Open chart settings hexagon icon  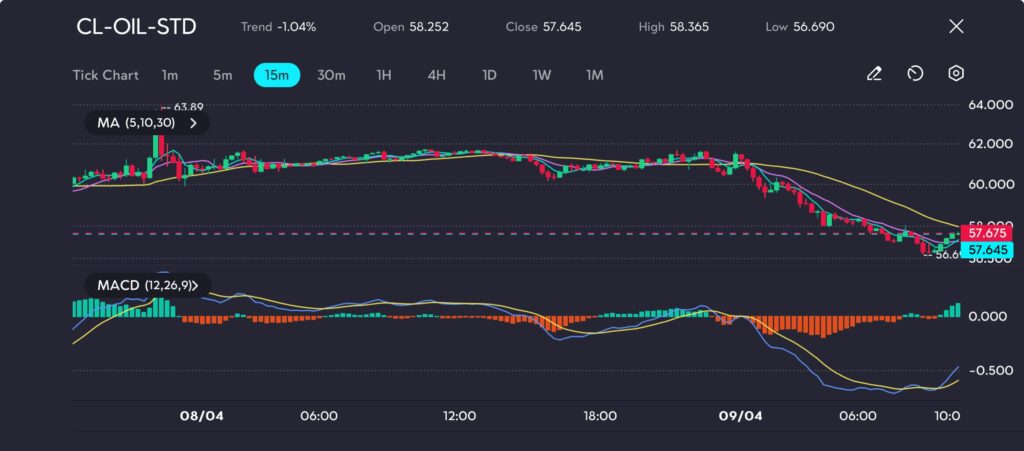click(956, 74)
